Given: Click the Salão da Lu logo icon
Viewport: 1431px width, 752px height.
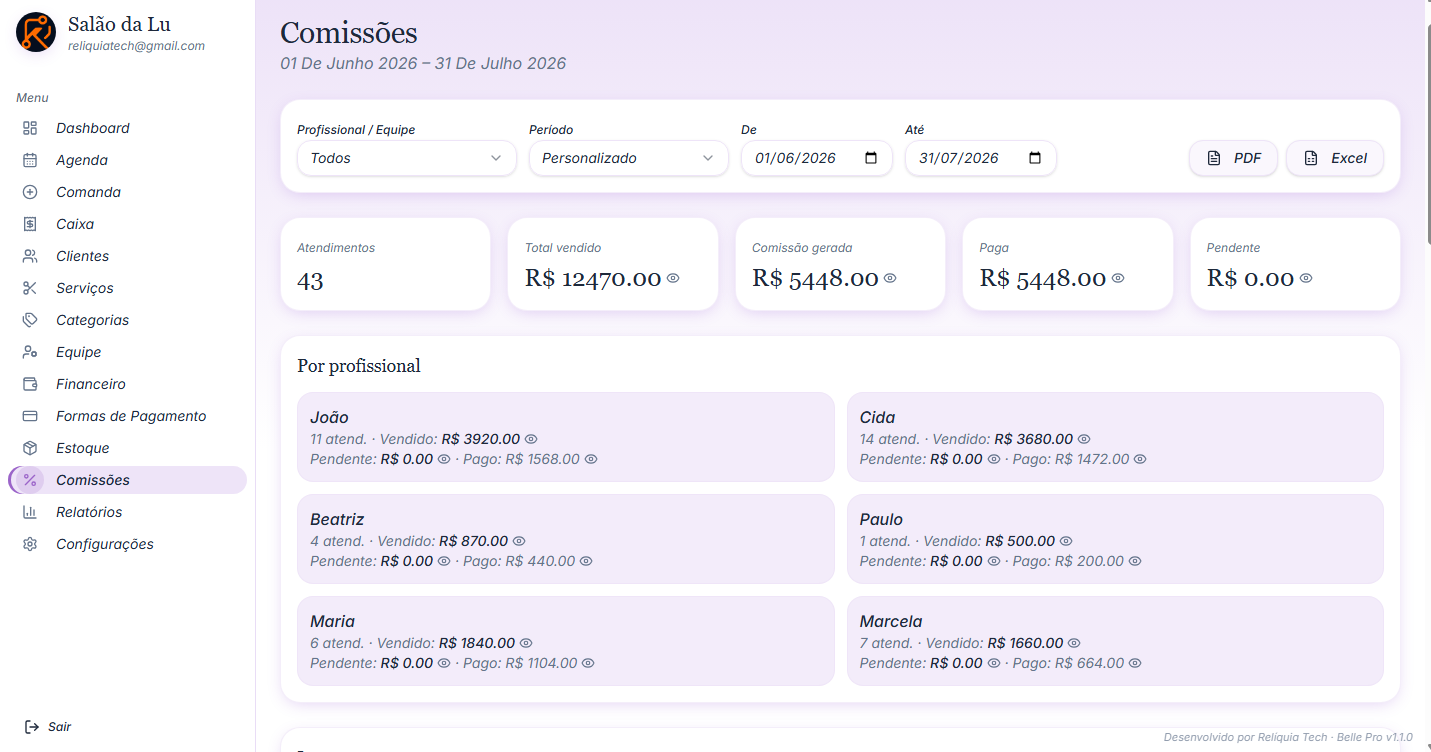Looking at the screenshot, I should pyautogui.click(x=36, y=32).
